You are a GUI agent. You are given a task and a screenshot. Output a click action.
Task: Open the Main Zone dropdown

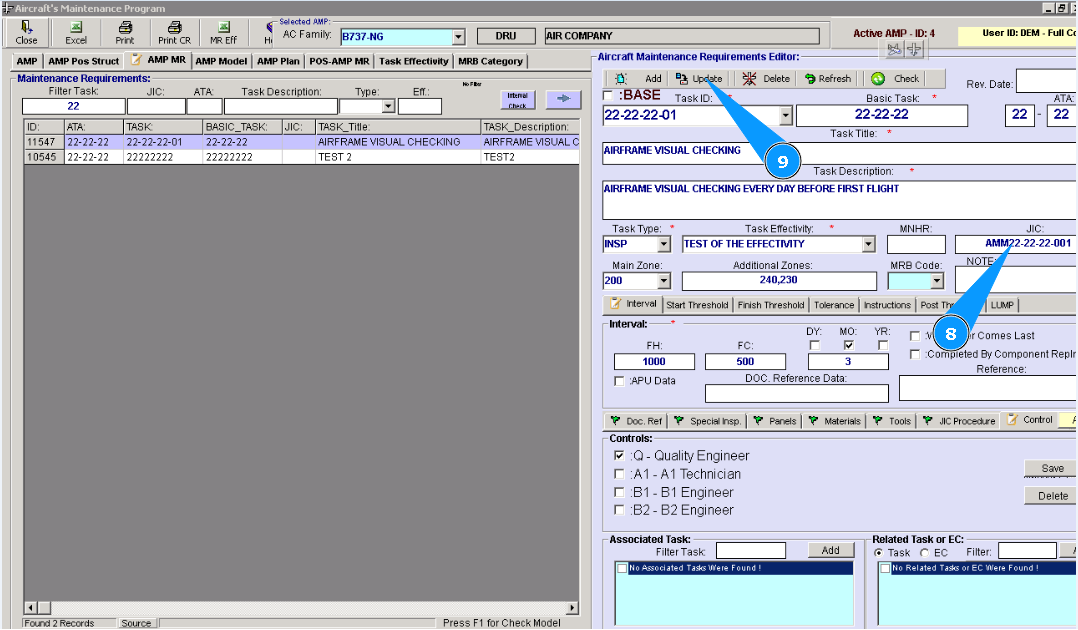point(663,281)
